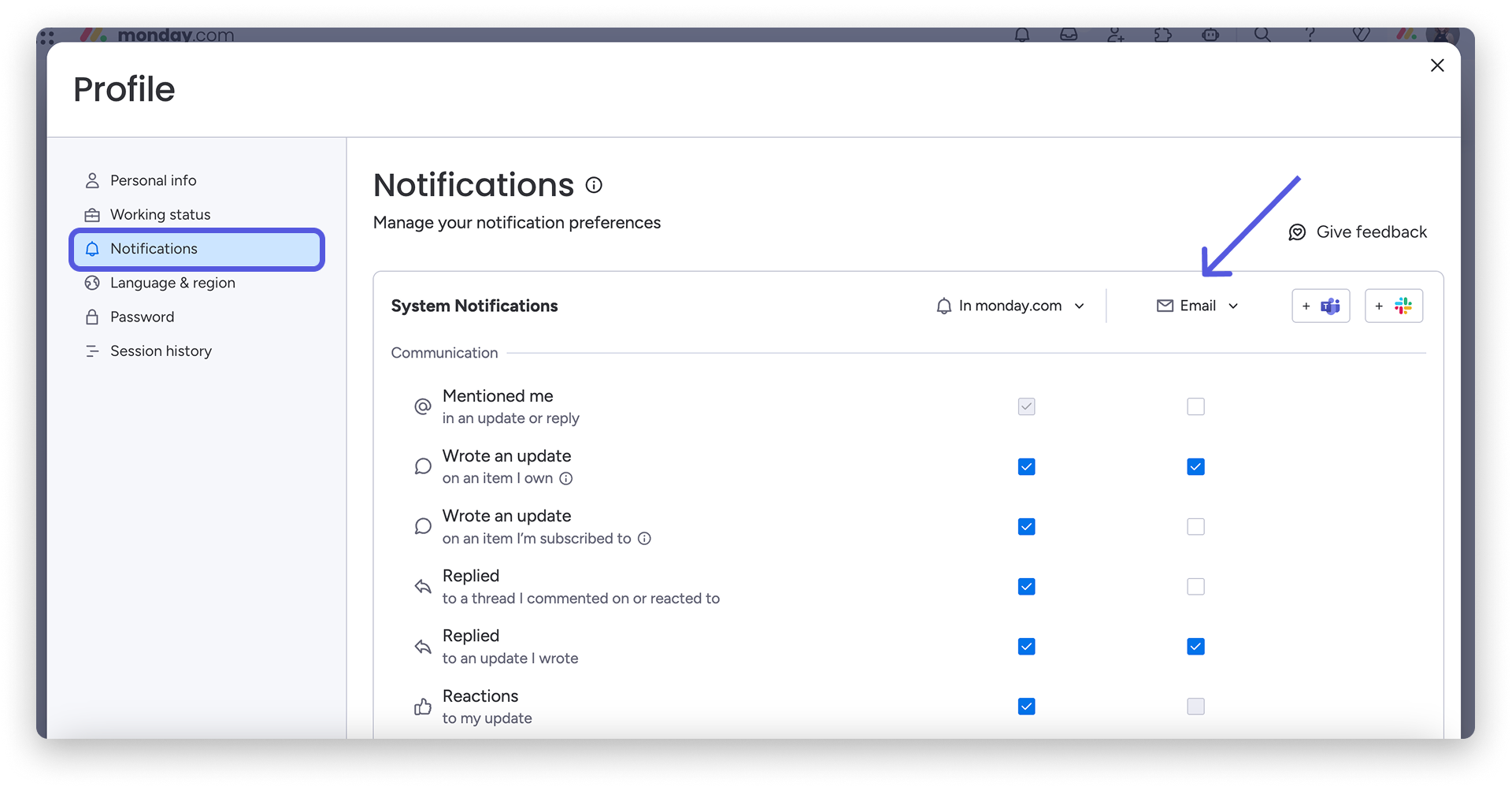Screen dimensions: 1512x790
Task: Close the Profile dialog
Action: (1436, 65)
